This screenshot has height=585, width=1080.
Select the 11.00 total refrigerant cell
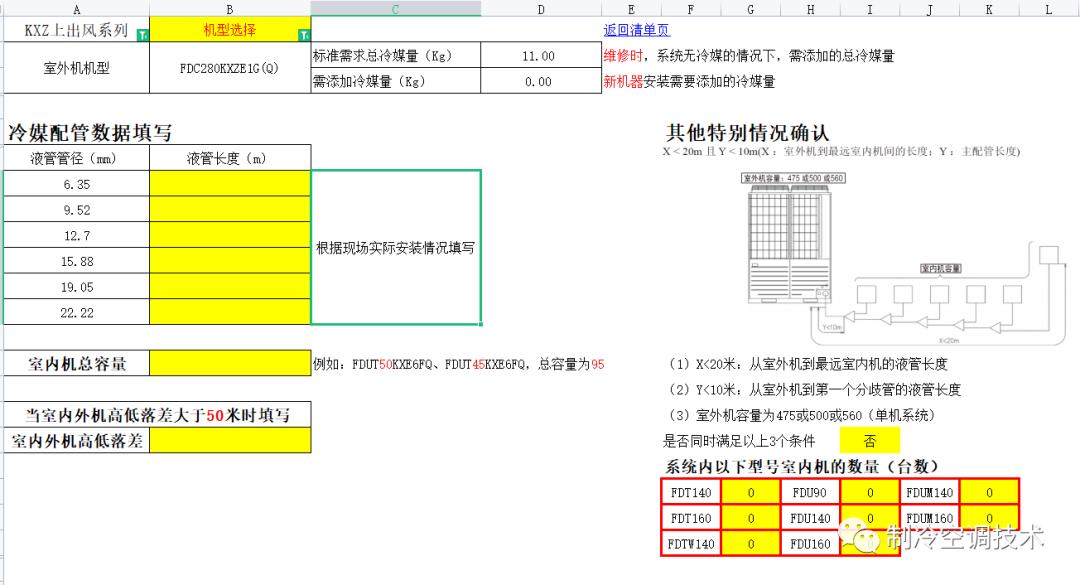click(x=541, y=56)
